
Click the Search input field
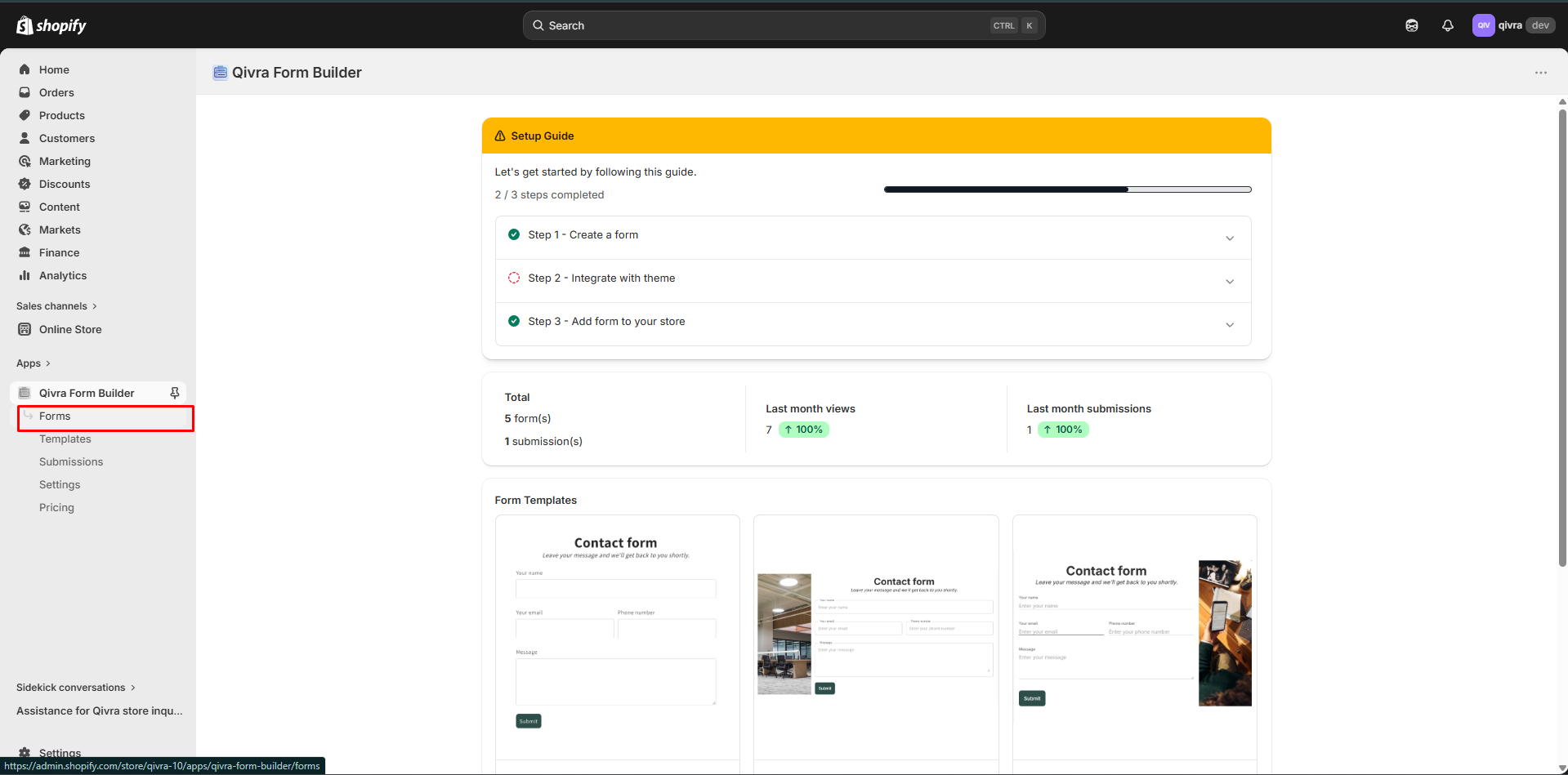784,25
